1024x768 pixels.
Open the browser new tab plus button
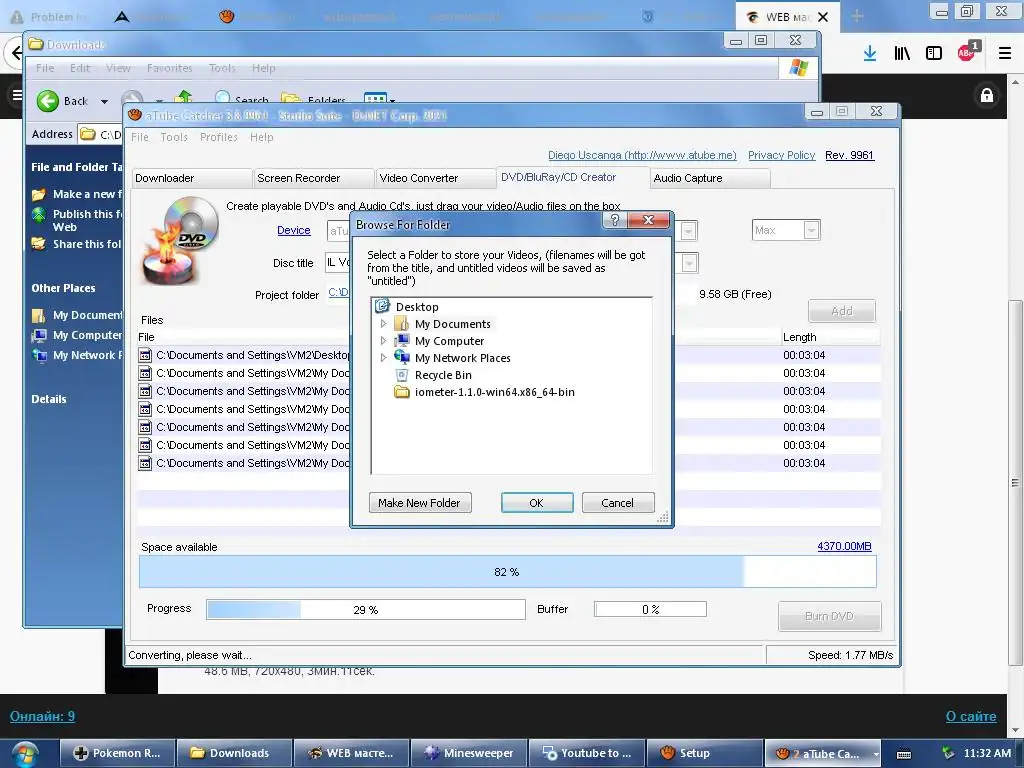(x=857, y=16)
